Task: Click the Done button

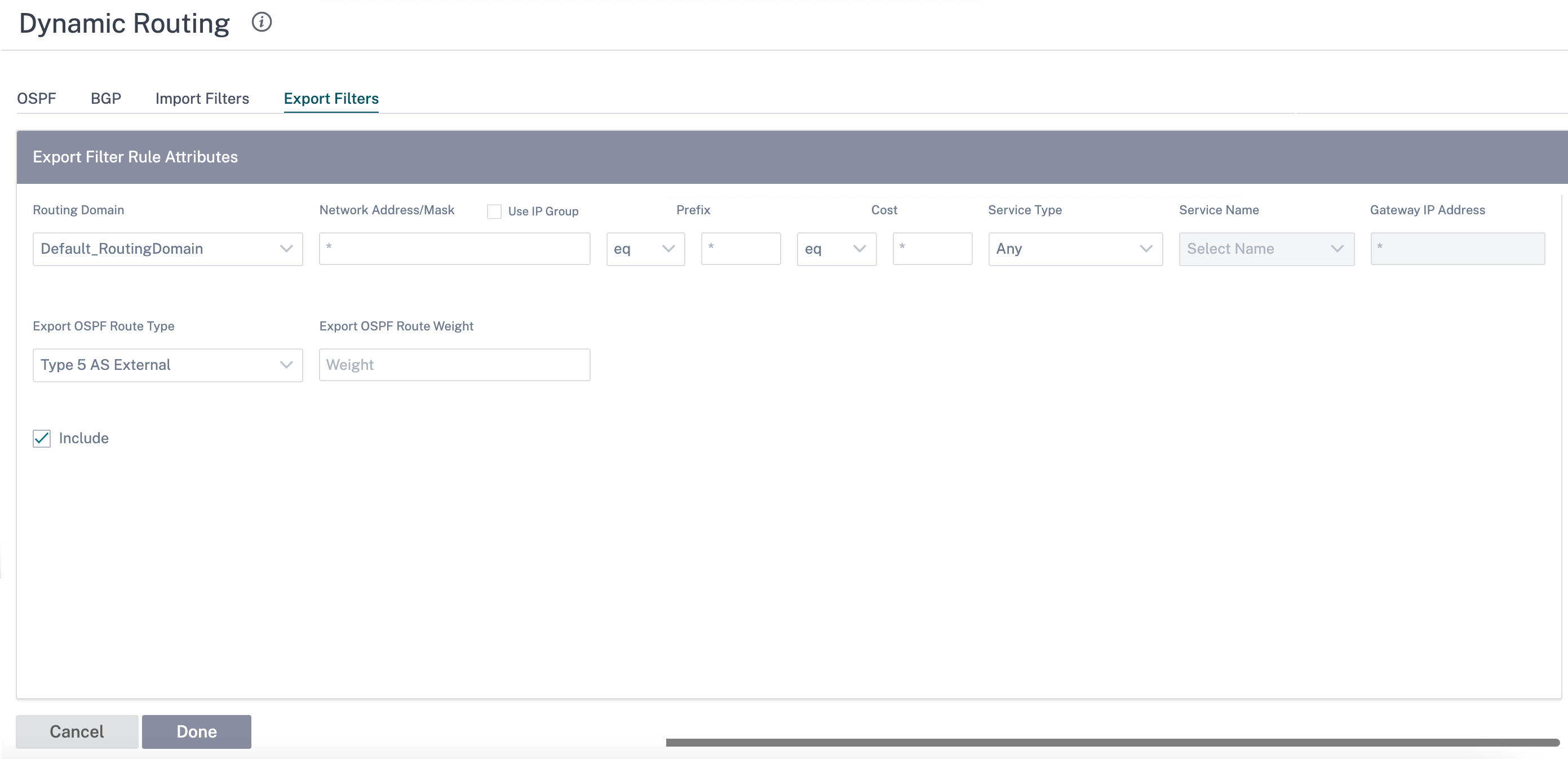Action: pyautogui.click(x=197, y=731)
